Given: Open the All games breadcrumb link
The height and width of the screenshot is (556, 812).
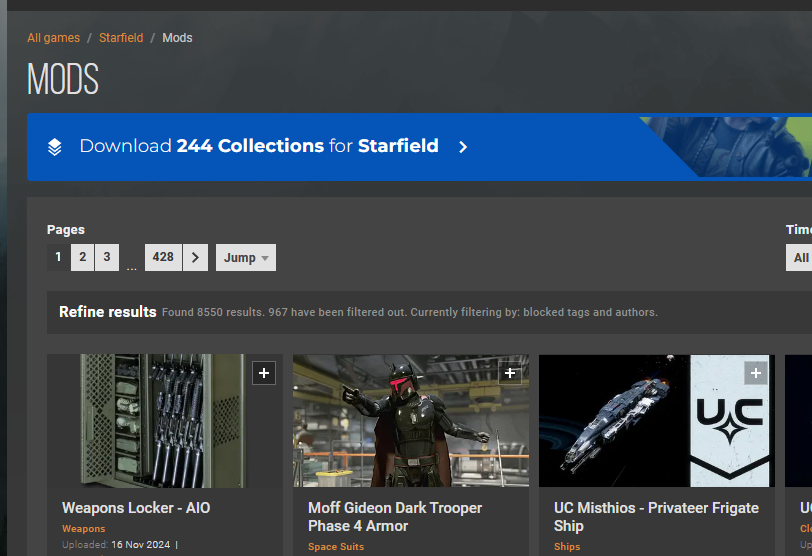Looking at the screenshot, I should click(53, 38).
